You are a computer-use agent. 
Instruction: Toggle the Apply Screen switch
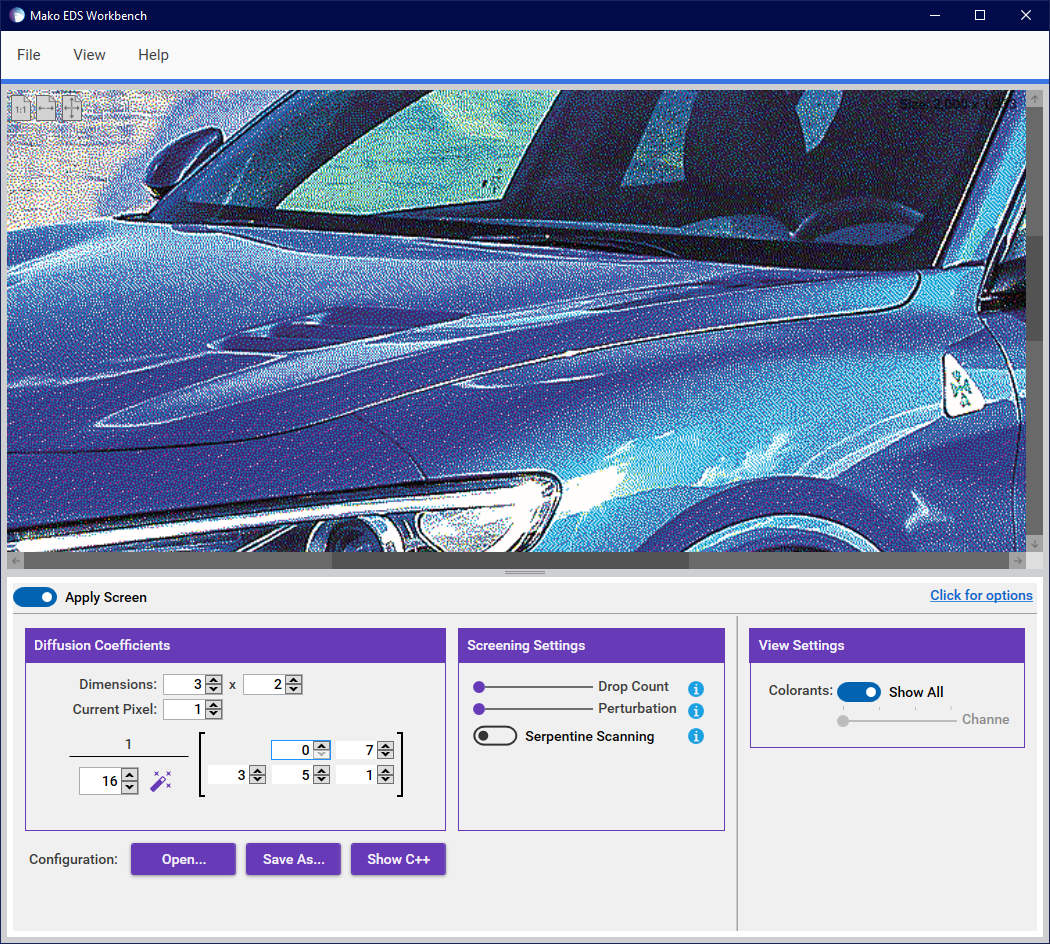[x=35, y=597]
